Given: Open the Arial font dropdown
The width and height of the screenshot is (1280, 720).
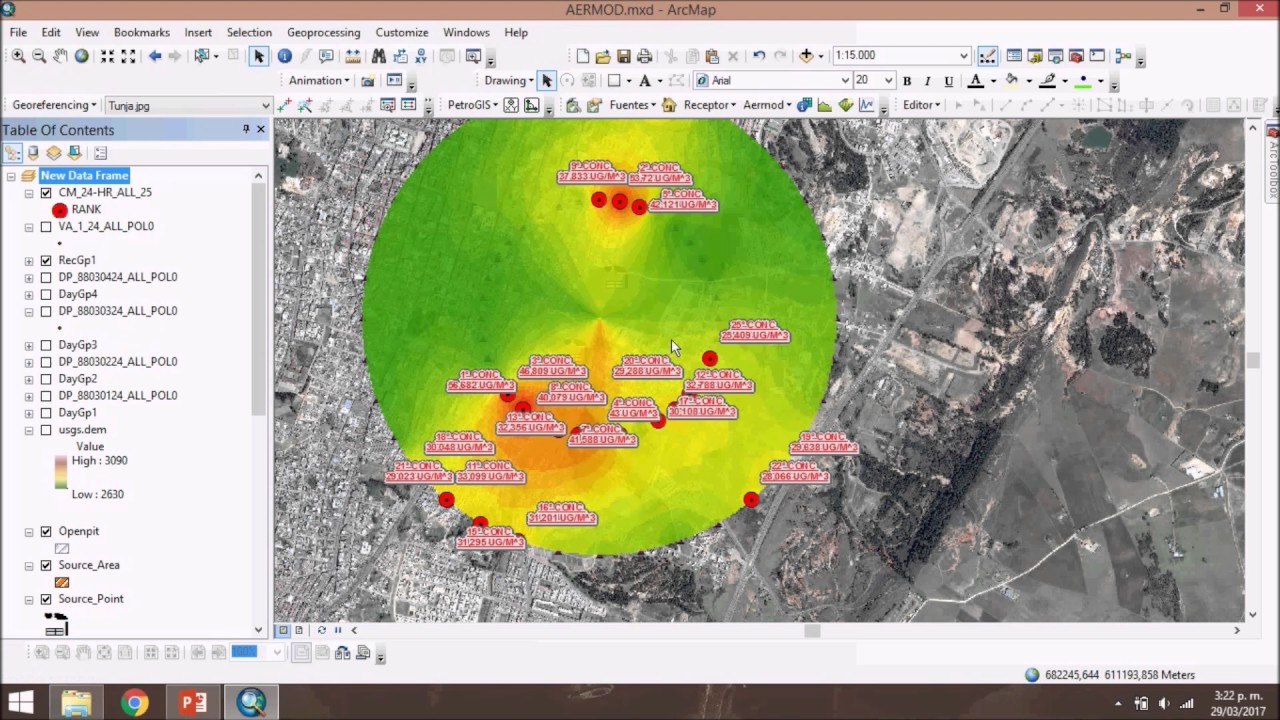Looking at the screenshot, I should [x=846, y=80].
